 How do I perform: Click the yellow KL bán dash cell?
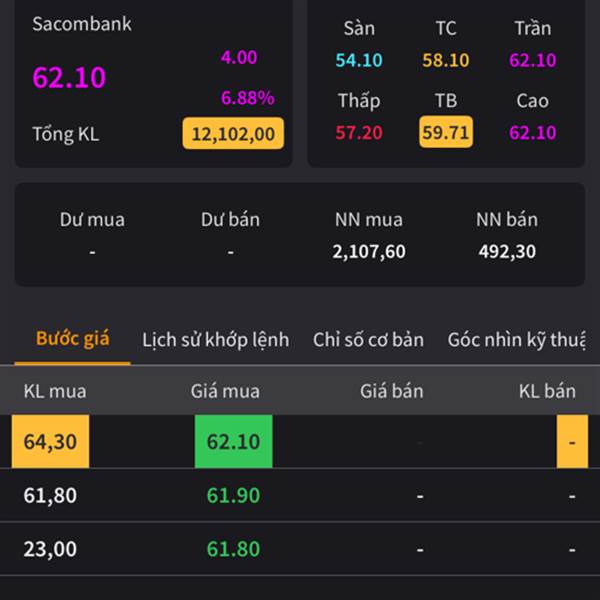pos(572,442)
